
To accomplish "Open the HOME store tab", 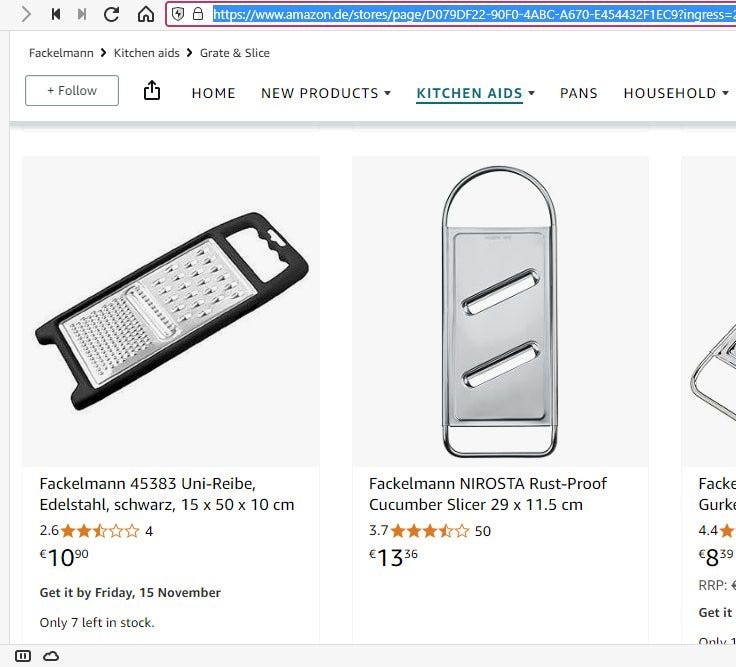I will pyautogui.click(x=214, y=93).
